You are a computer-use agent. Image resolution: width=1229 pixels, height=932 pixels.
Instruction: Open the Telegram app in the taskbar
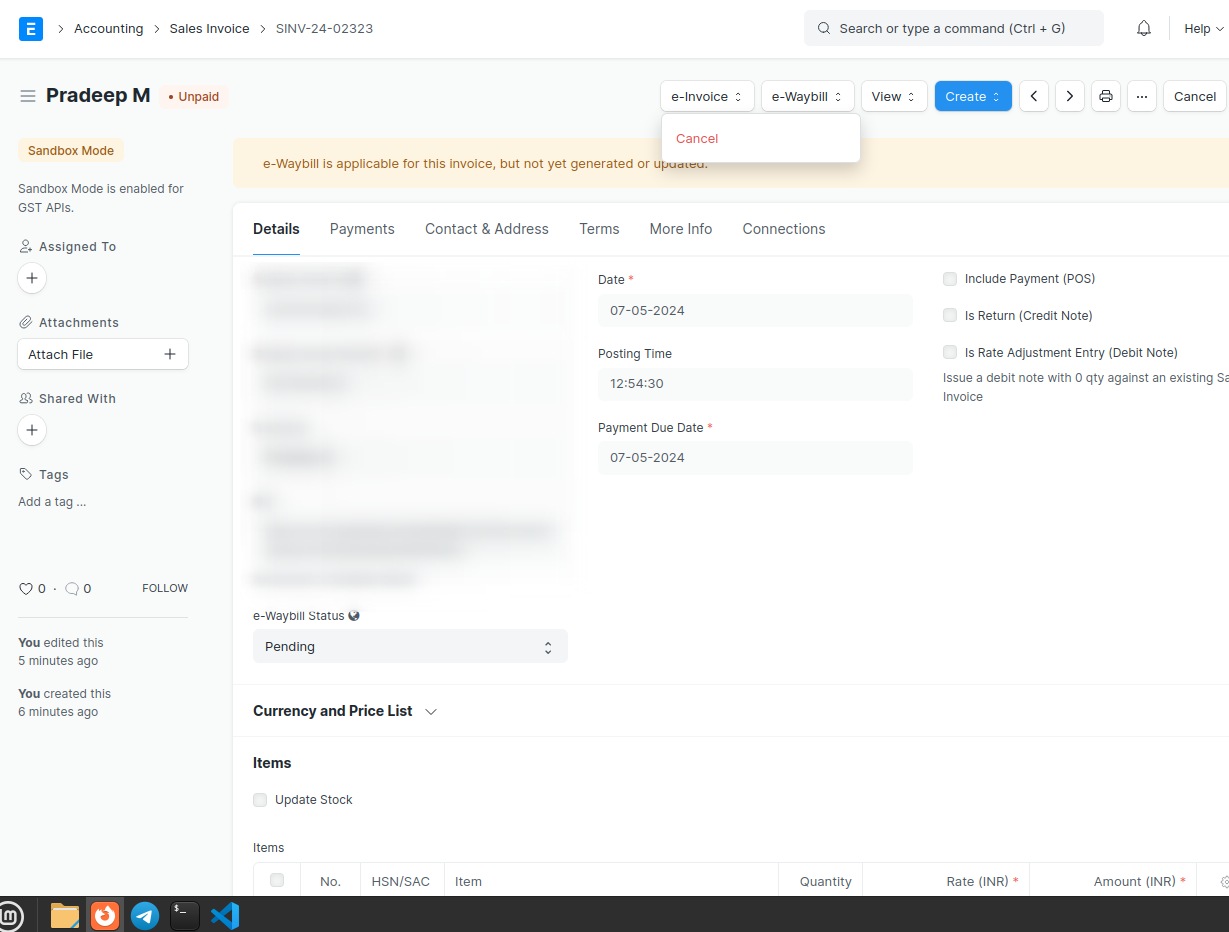[145, 915]
